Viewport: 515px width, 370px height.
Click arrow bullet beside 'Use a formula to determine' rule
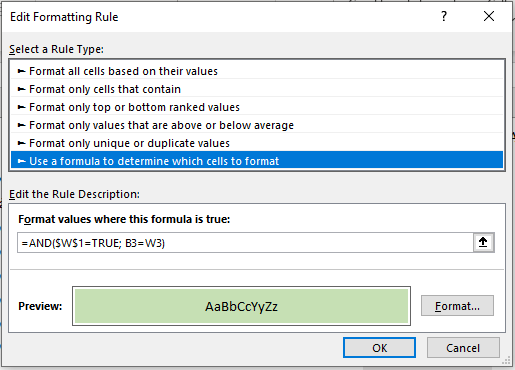pyautogui.click(x=21, y=161)
